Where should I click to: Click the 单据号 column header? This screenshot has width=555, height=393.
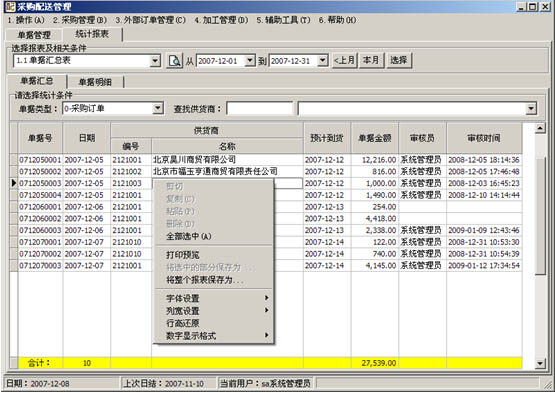(40, 138)
